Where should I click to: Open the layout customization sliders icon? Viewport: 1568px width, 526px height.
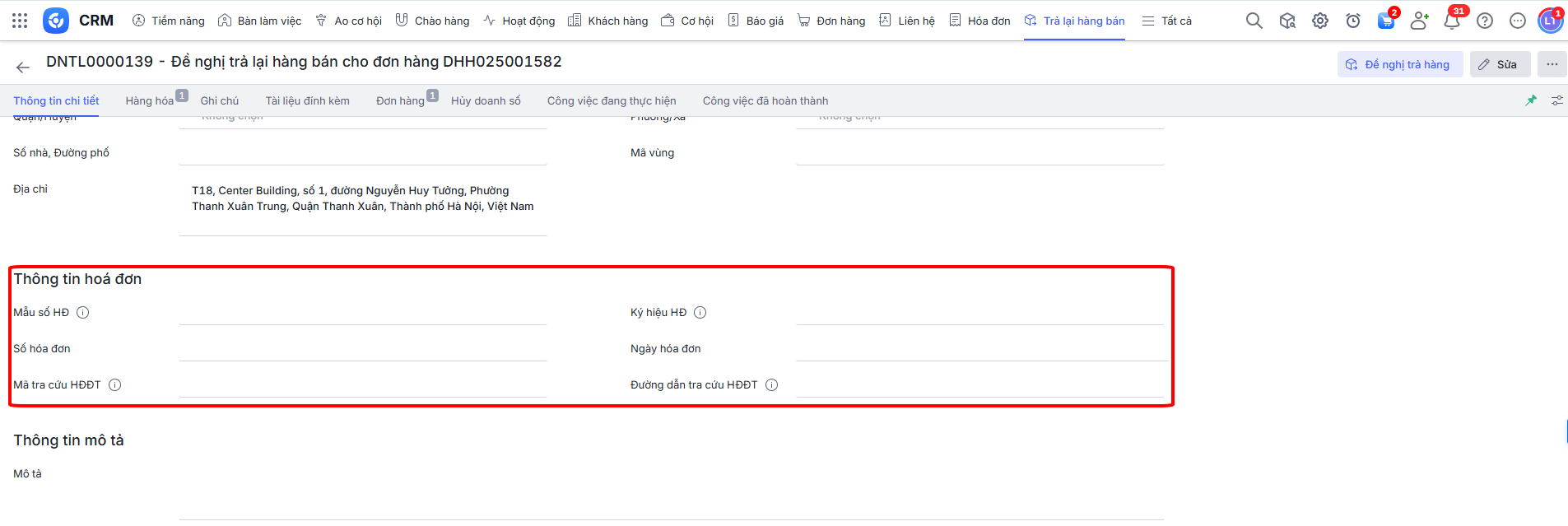[1557, 100]
